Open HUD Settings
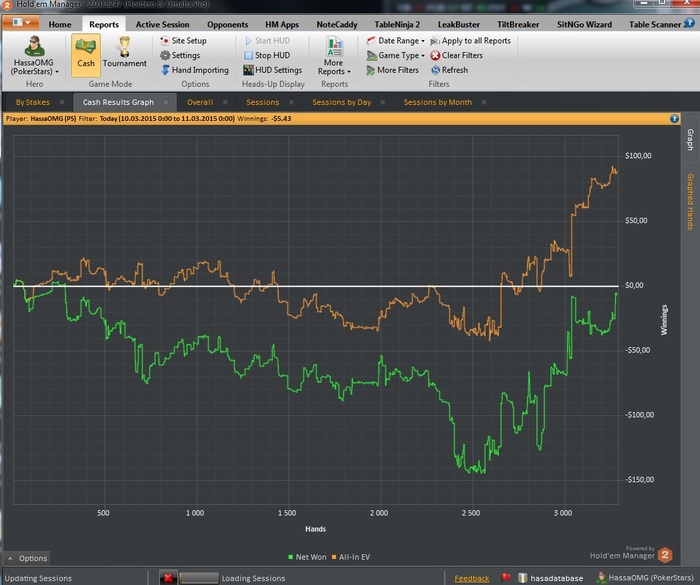The image size is (700, 585). point(273,70)
